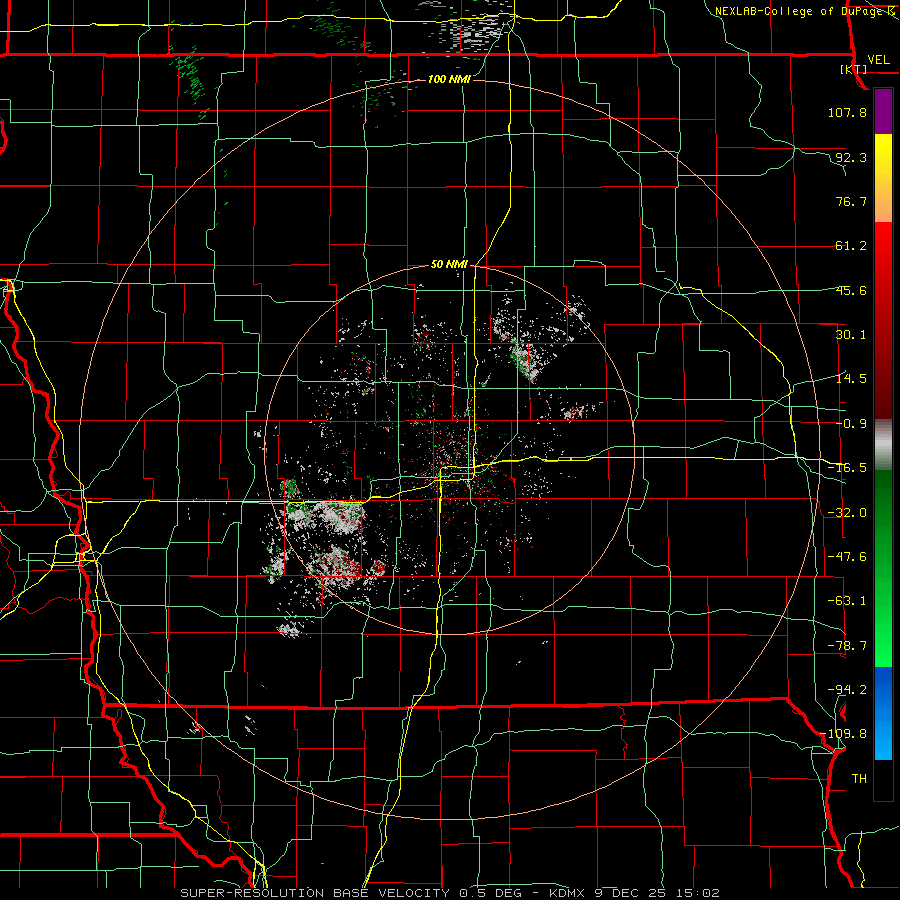Click the -32.0 velocity legend value
900x900 pixels.
(x=847, y=513)
